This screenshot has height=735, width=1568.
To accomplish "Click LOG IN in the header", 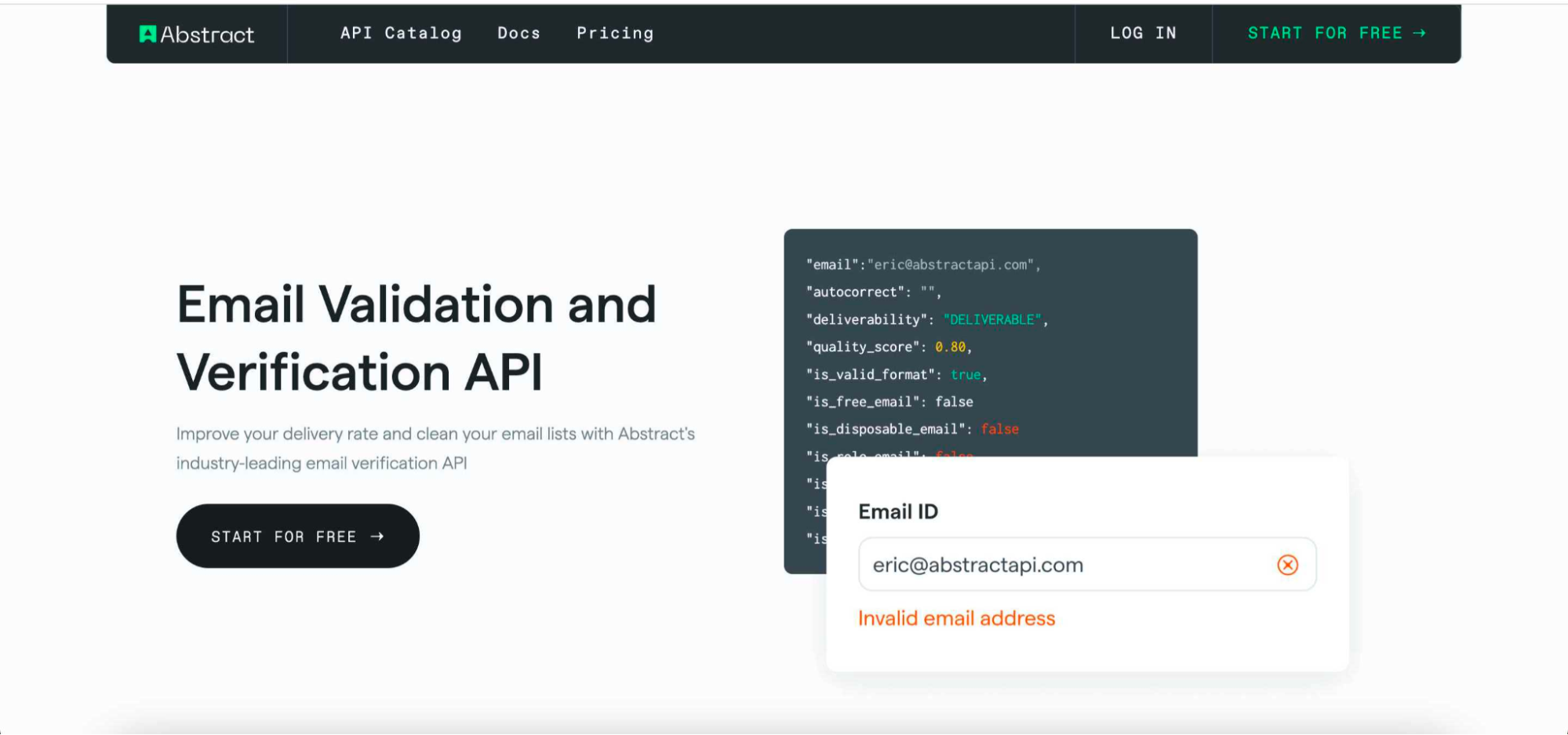I will point(1143,33).
